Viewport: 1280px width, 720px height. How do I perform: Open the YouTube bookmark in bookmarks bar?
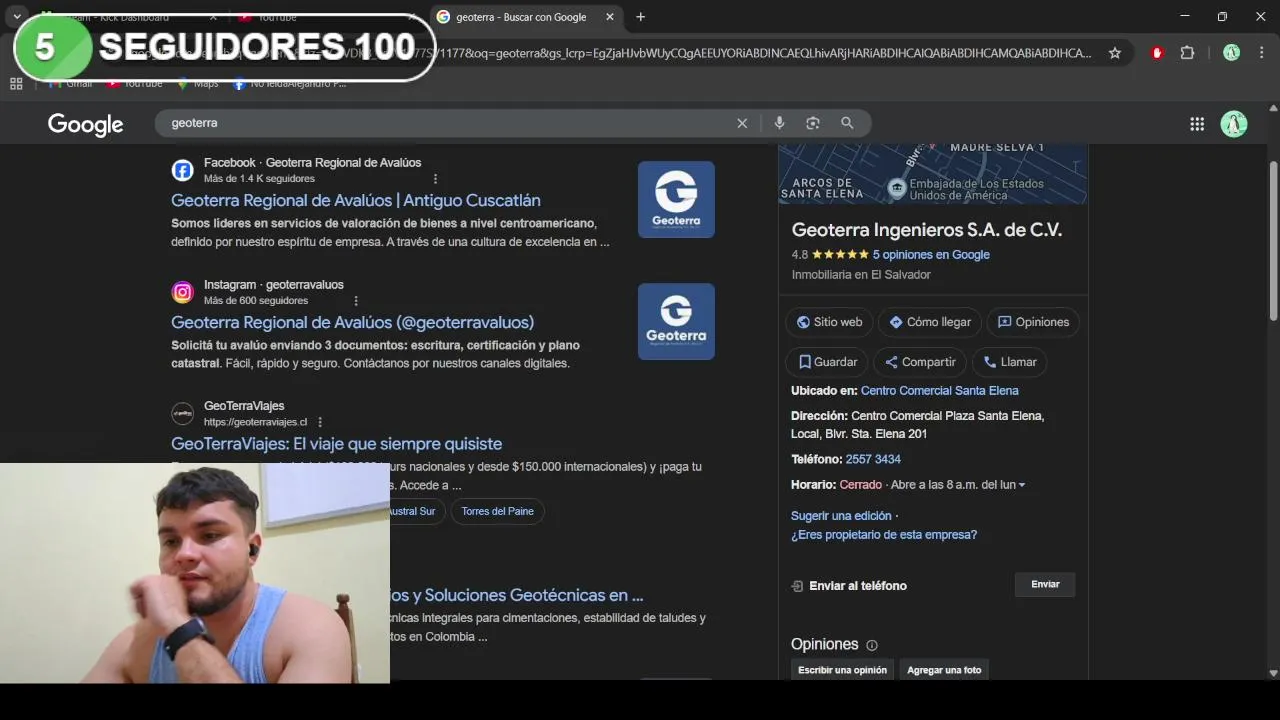pyautogui.click(x=135, y=84)
